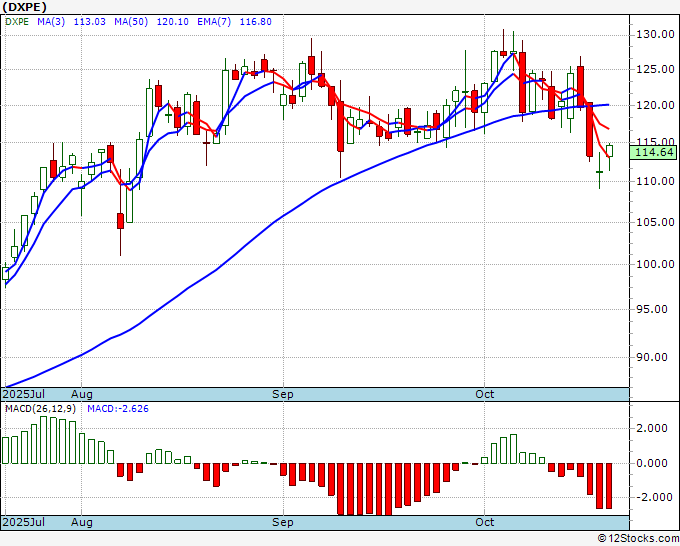Click the 0.000 MACD axis label
680x546 pixels.
click(651, 463)
